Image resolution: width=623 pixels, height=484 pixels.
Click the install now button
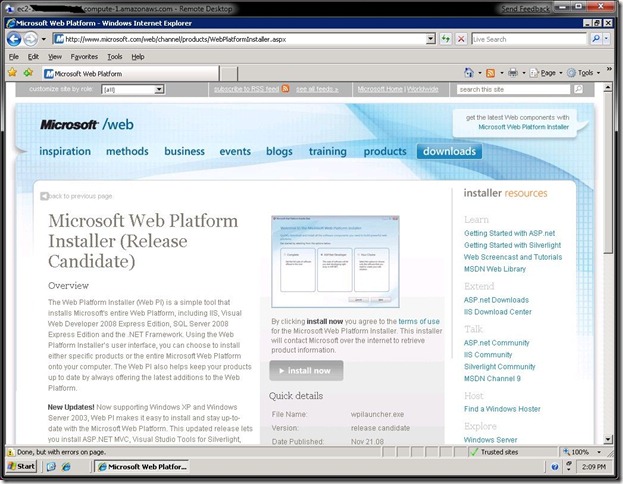coord(306,370)
